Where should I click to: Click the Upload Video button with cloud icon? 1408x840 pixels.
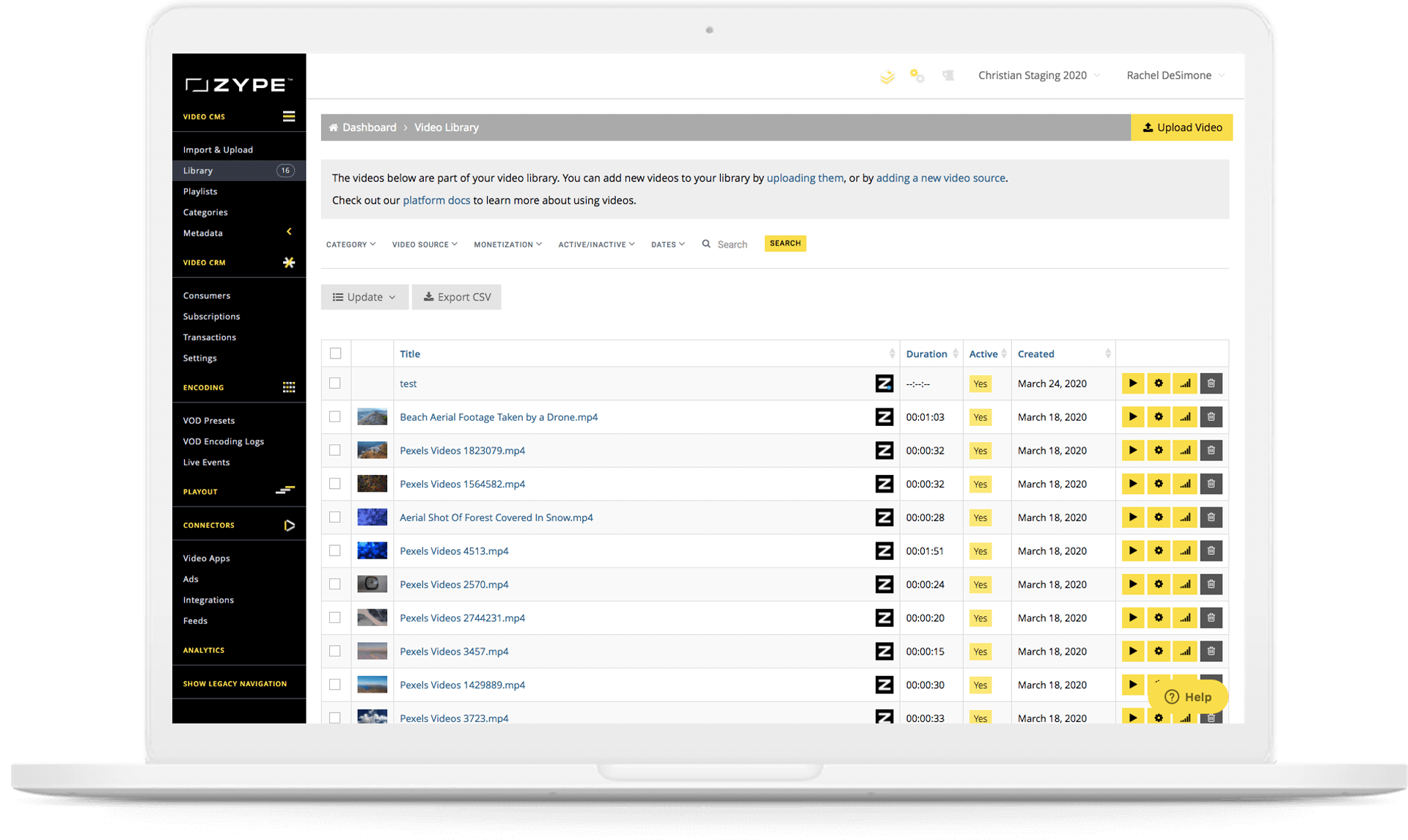pyautogui.click(x=1181, y=127)
